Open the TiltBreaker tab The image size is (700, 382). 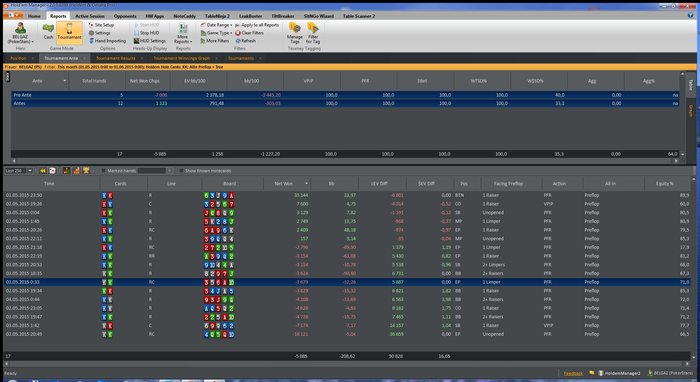pyautogui.click(x=283, y=16)
